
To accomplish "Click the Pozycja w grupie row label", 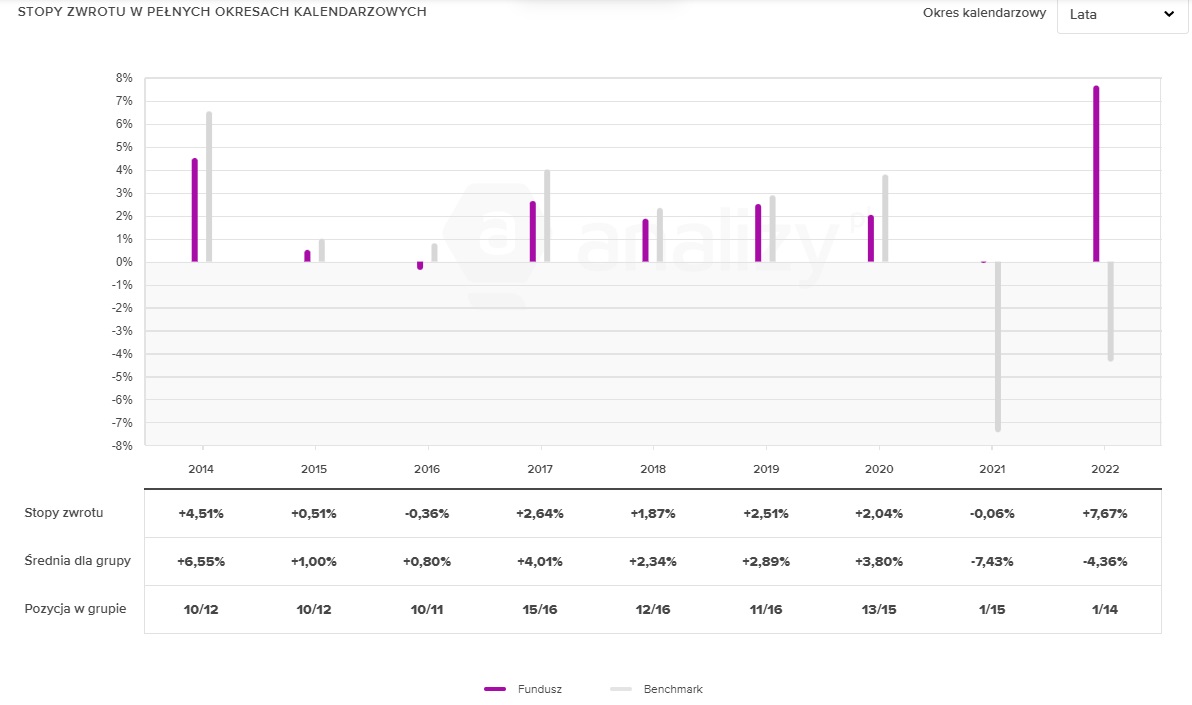I will click(x=75, y=608).
